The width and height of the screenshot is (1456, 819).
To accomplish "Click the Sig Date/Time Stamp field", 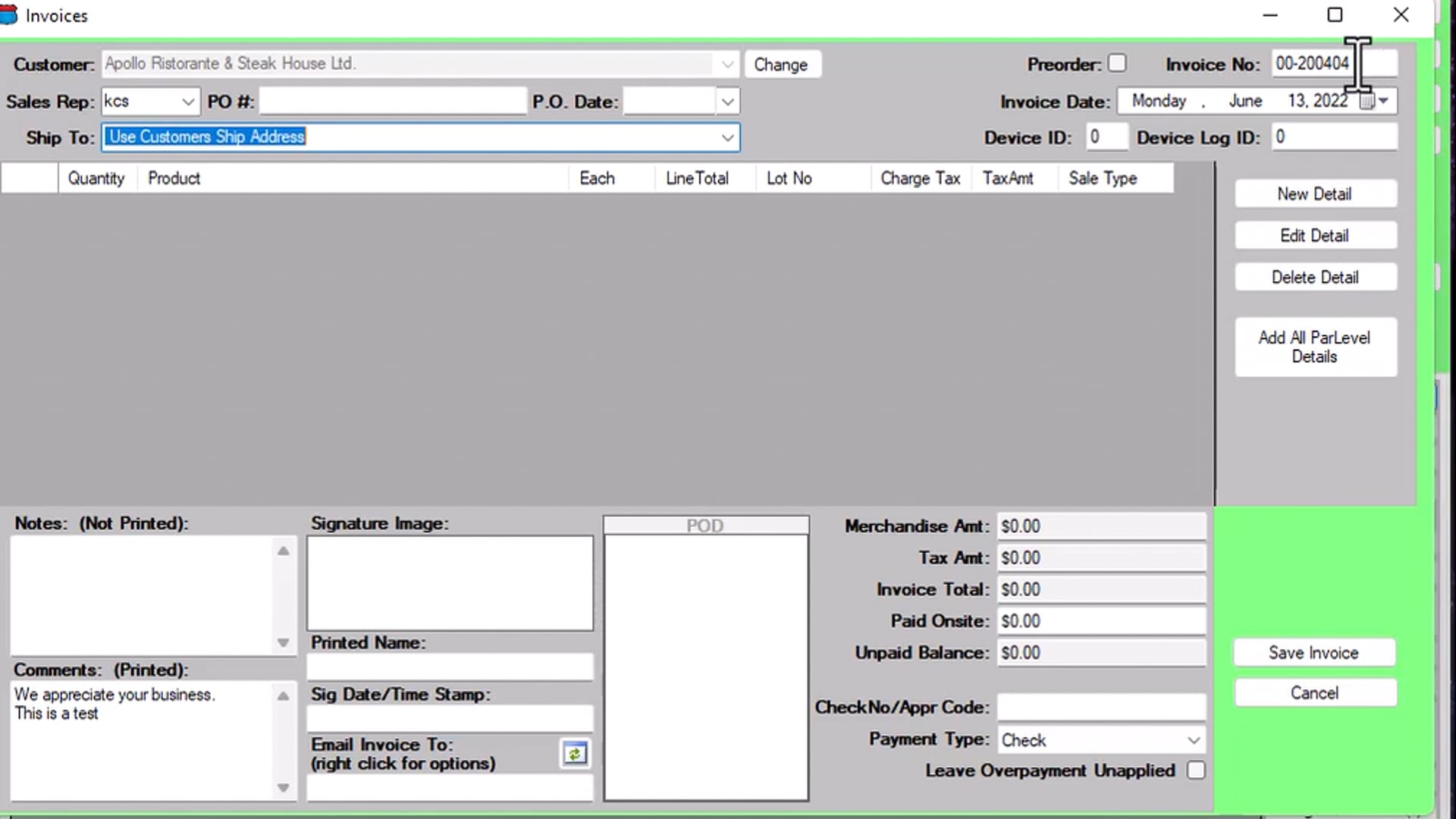I will (450, 718).
